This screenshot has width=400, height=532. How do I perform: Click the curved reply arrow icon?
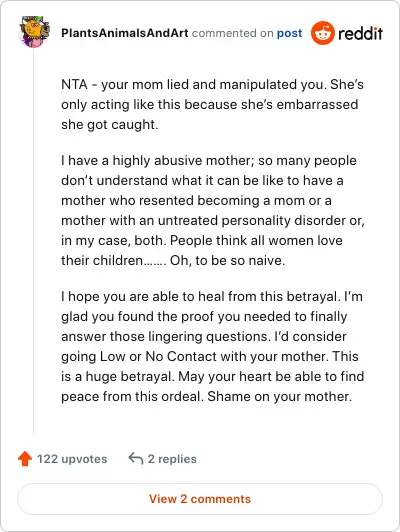click(x=136, y=459)
